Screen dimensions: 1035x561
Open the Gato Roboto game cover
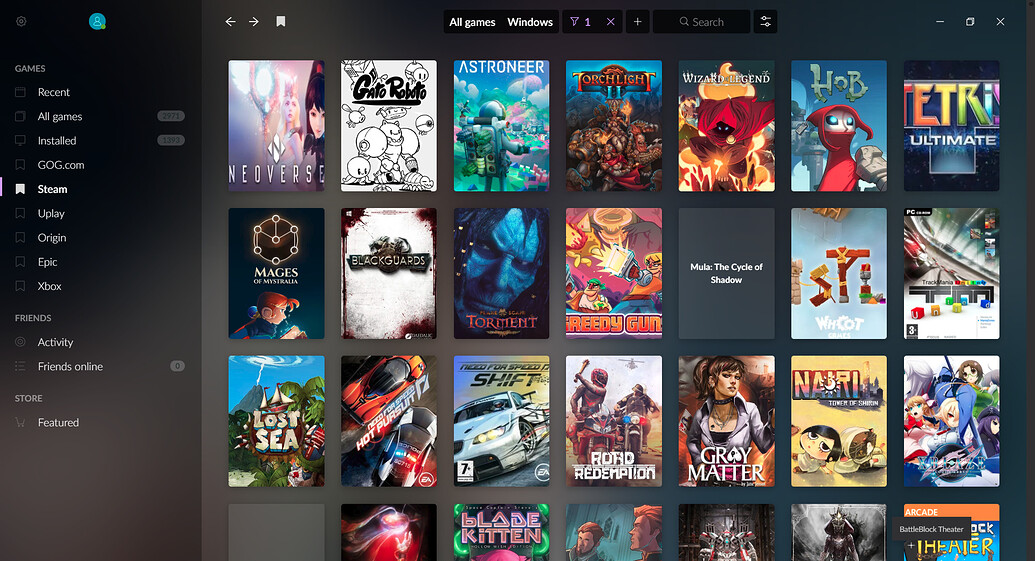[389, 126]
